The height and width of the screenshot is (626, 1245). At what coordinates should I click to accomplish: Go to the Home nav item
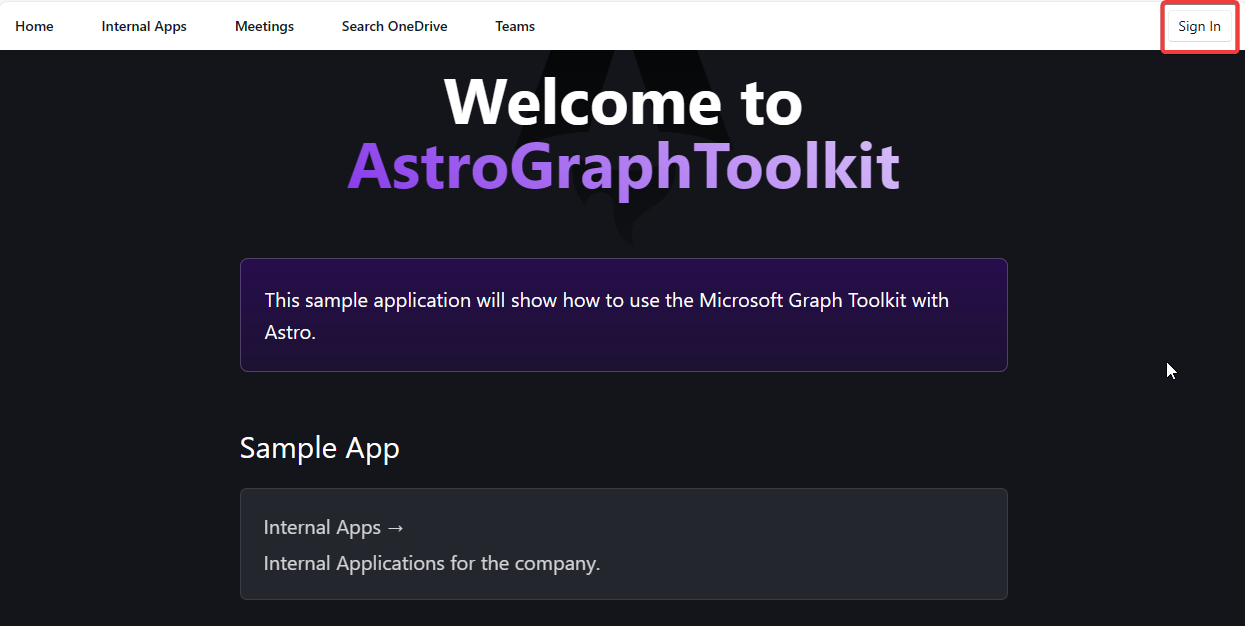(x=34, y=26)
